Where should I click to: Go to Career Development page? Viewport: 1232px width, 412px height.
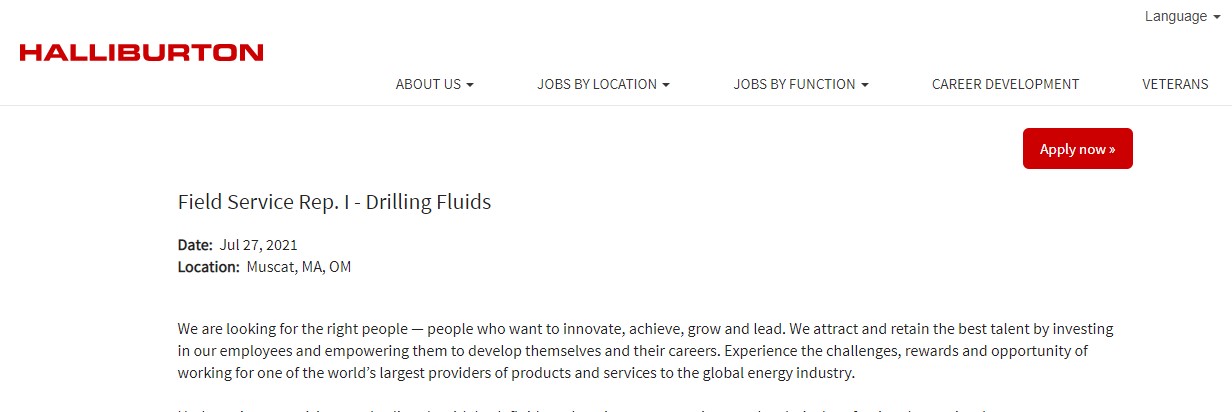(x=1005, y=84)
